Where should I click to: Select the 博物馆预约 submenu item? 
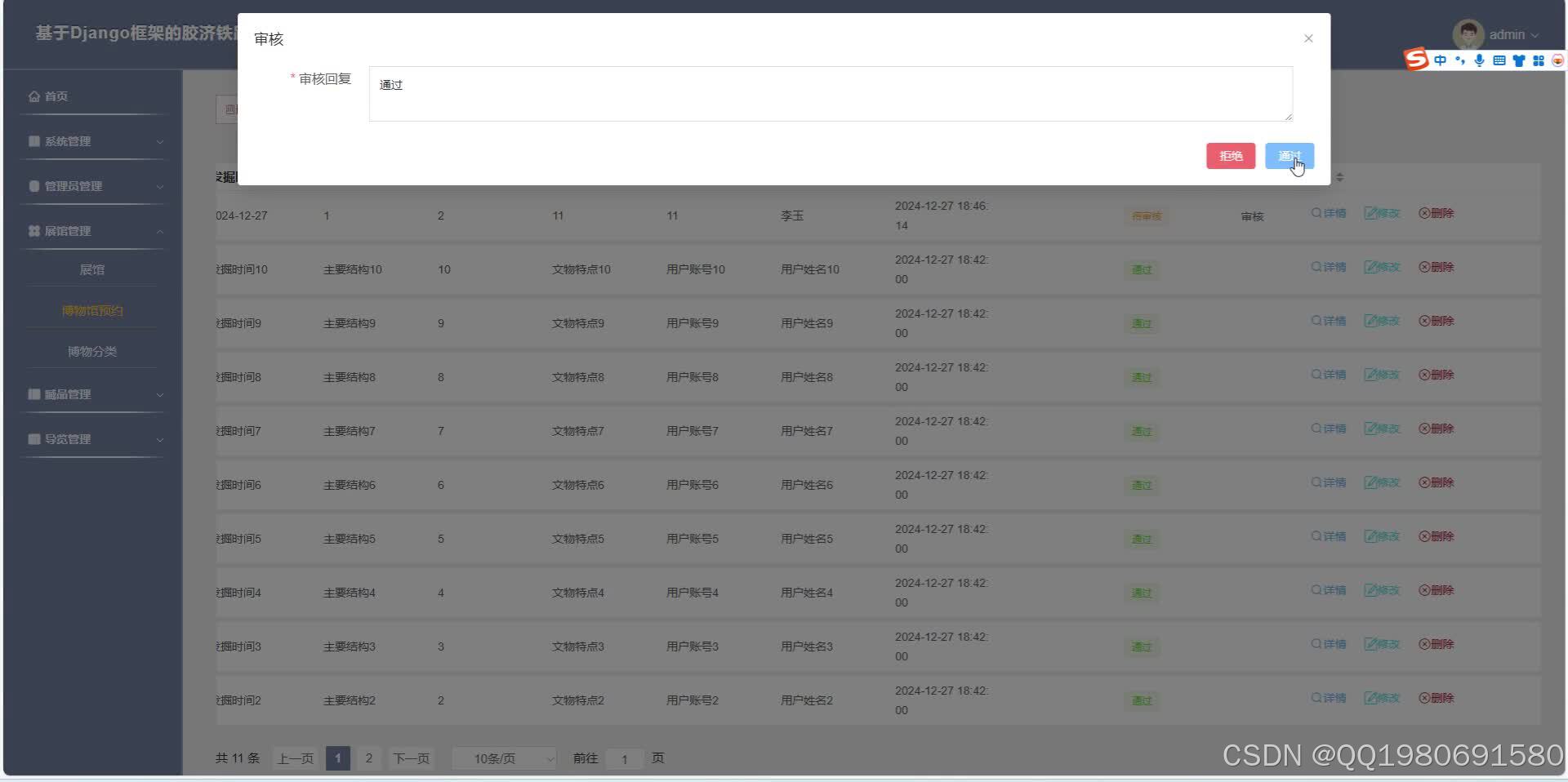[92, 310]
